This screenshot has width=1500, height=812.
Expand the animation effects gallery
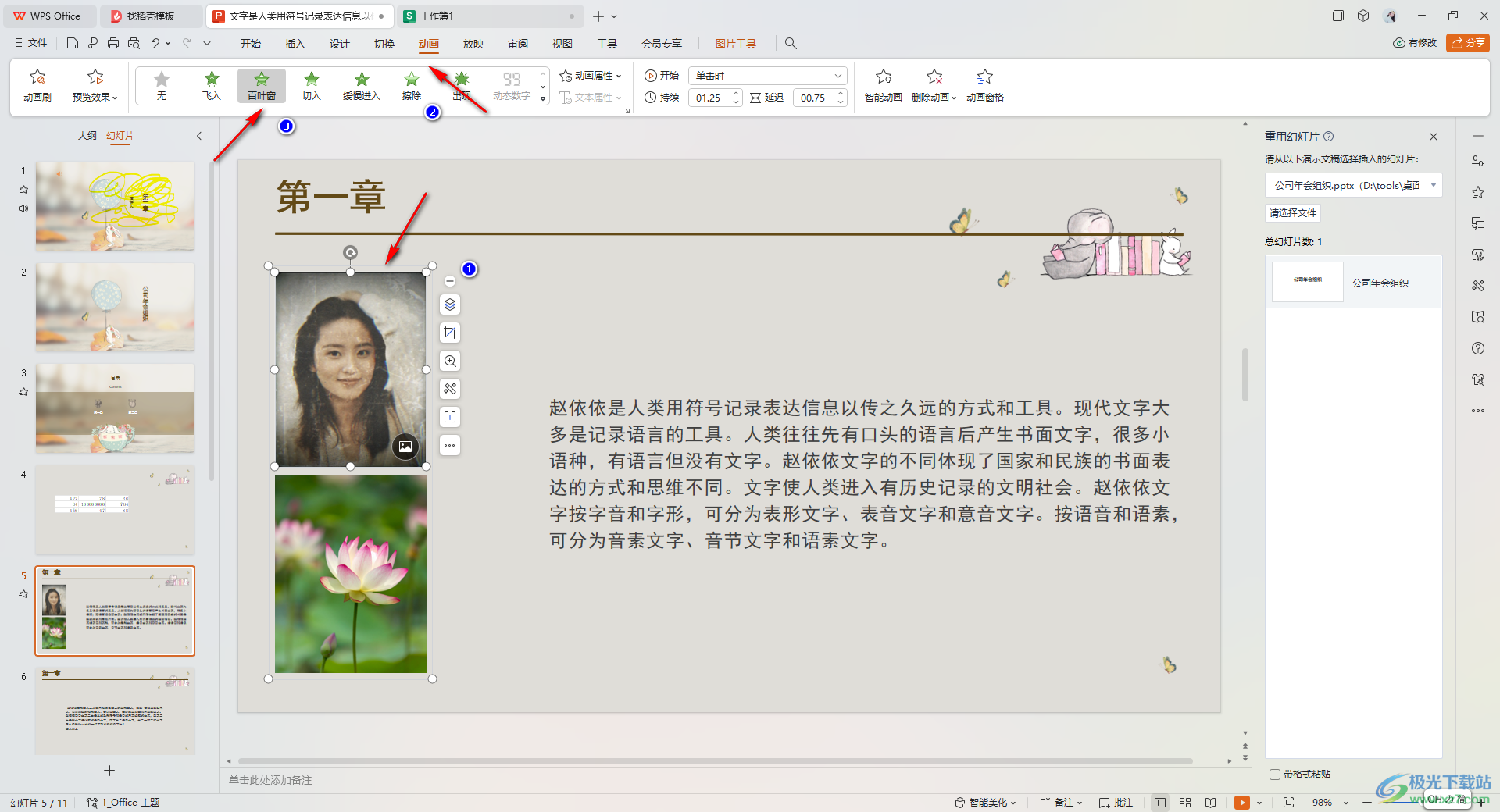pyautogui.click(x=543, y=99)
